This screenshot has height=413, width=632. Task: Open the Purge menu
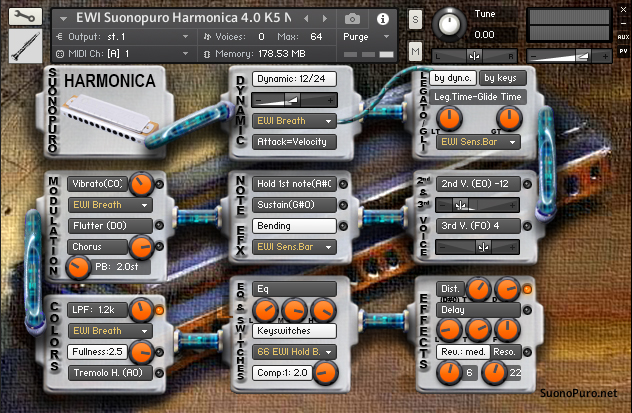(366, 37)
